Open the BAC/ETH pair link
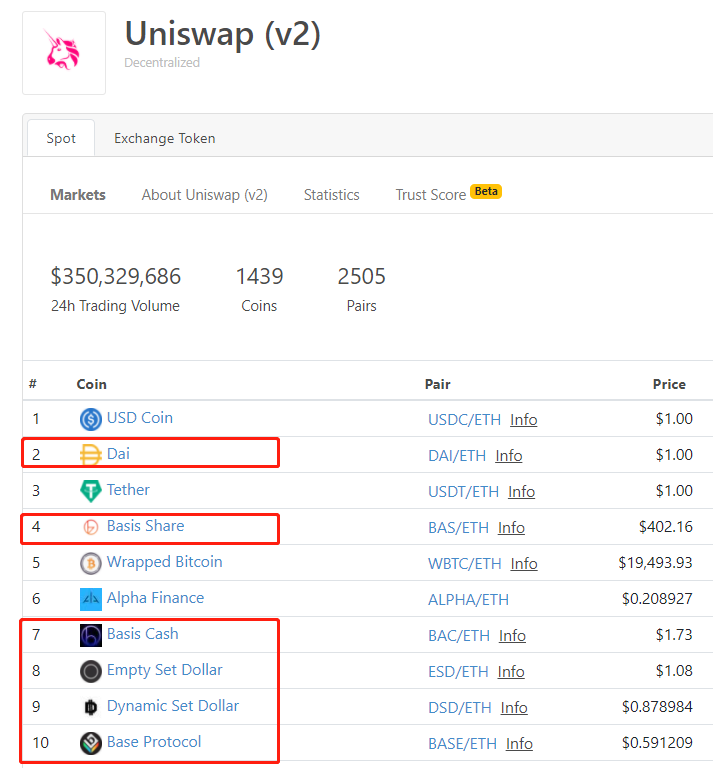Screen dimensions: 713x768 click(x=459, y=636)
